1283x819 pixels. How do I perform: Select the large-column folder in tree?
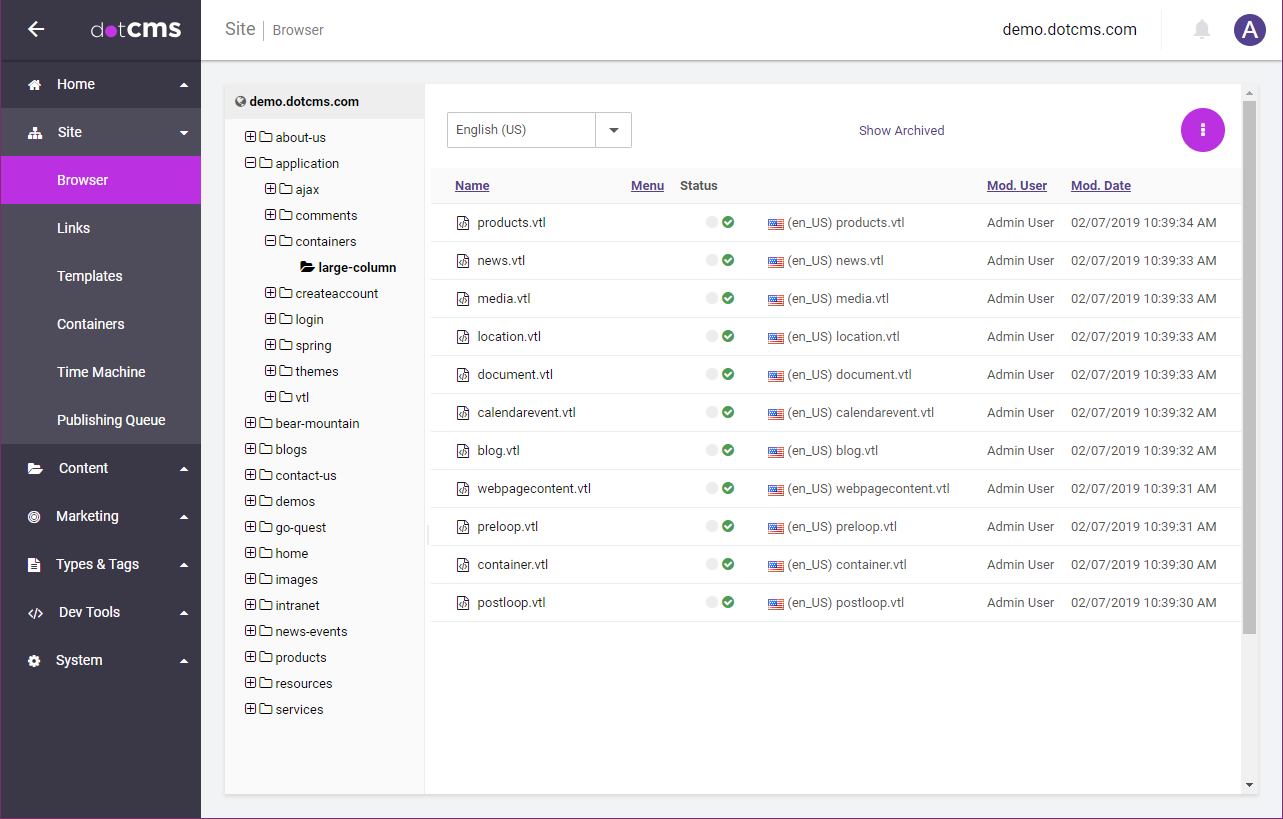[x=356, y=268]
